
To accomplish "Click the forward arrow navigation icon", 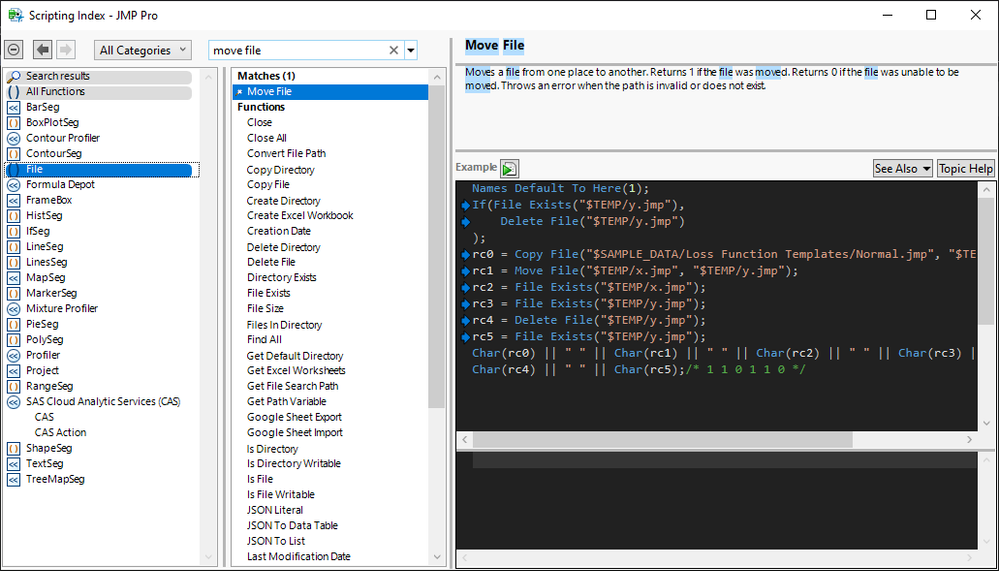I will (65, 50).
